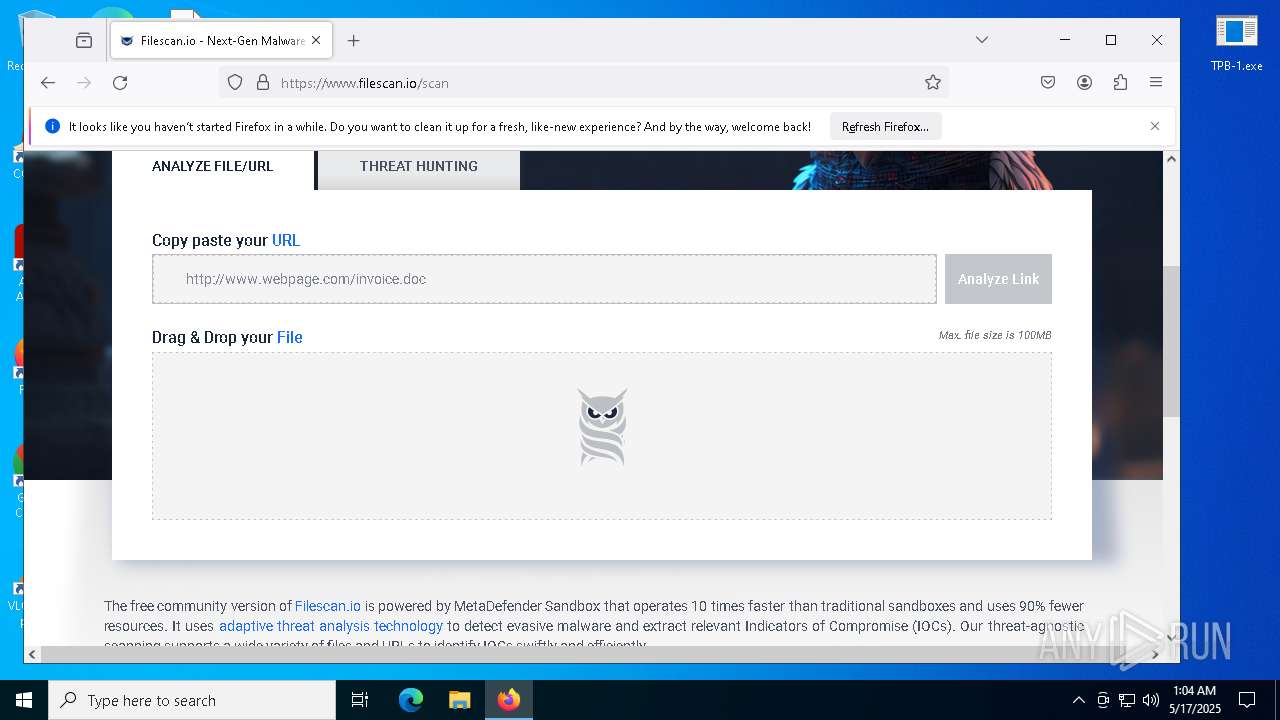The image size is (1280, 720).
Task: Click the address bar URL text
Action: coord(365,83)
